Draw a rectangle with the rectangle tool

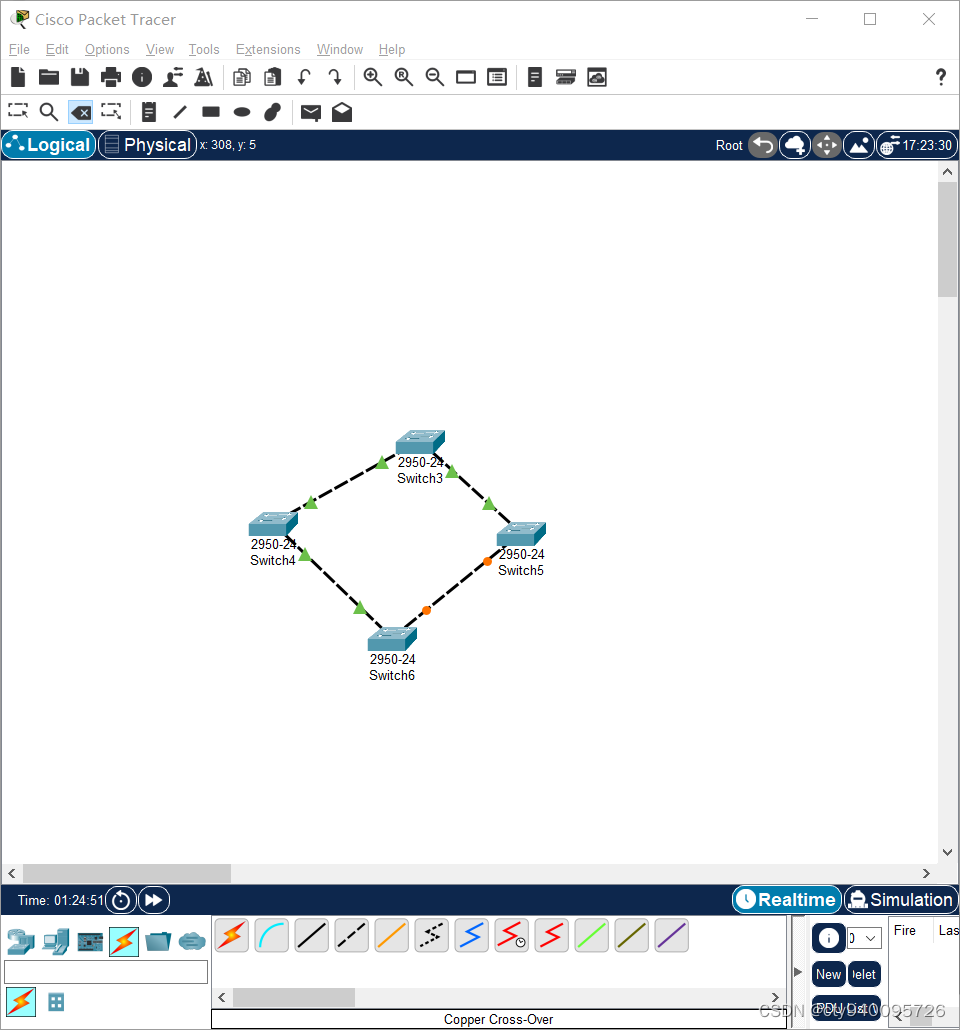click(211, 112)
